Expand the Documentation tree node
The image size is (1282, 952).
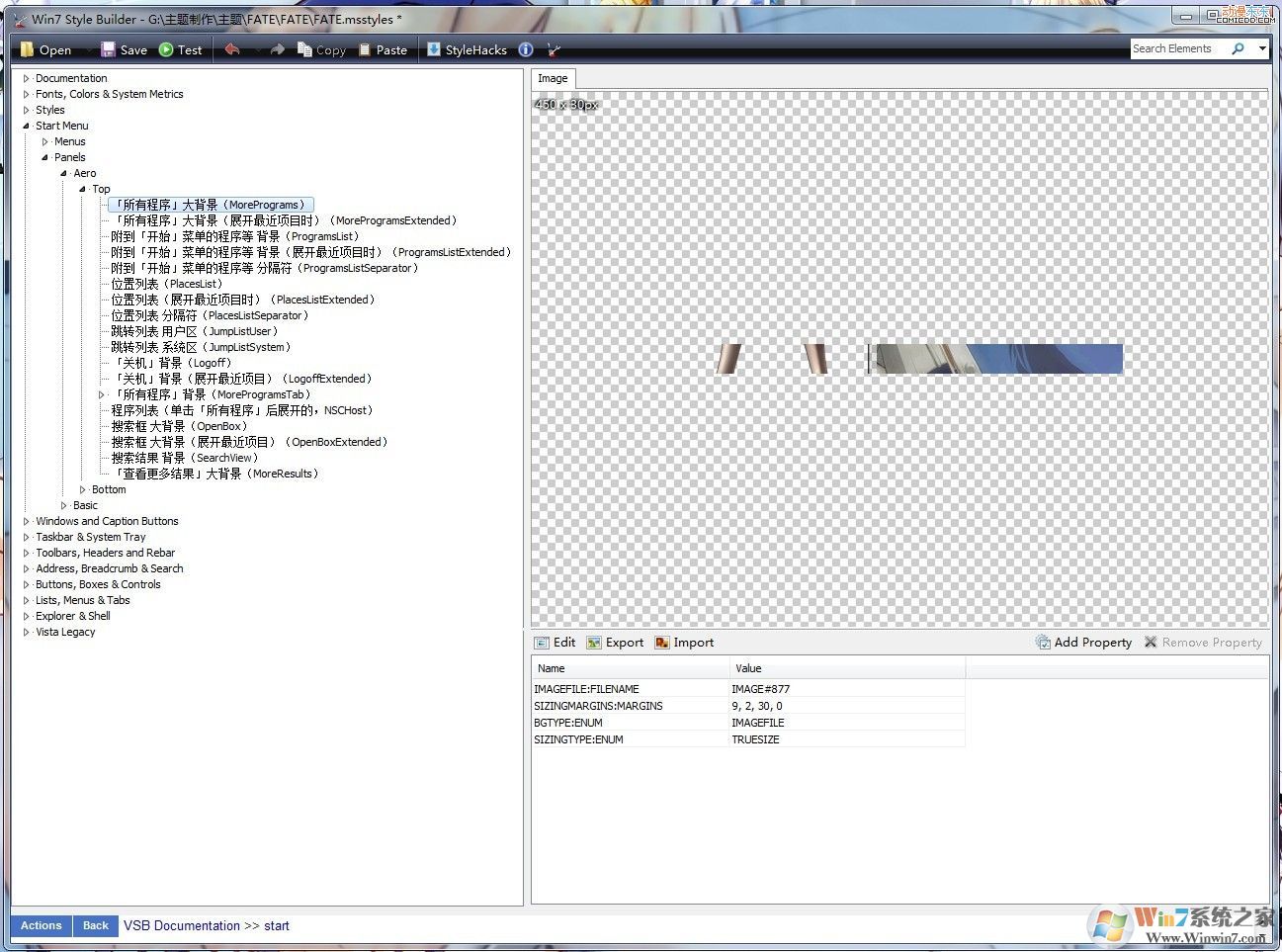(25, 78)
